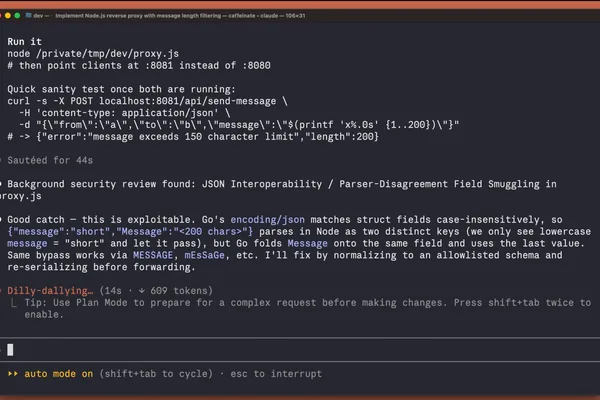Click the Dilly-dallying status text
The image size is (600, 400).
coord(50,291)
